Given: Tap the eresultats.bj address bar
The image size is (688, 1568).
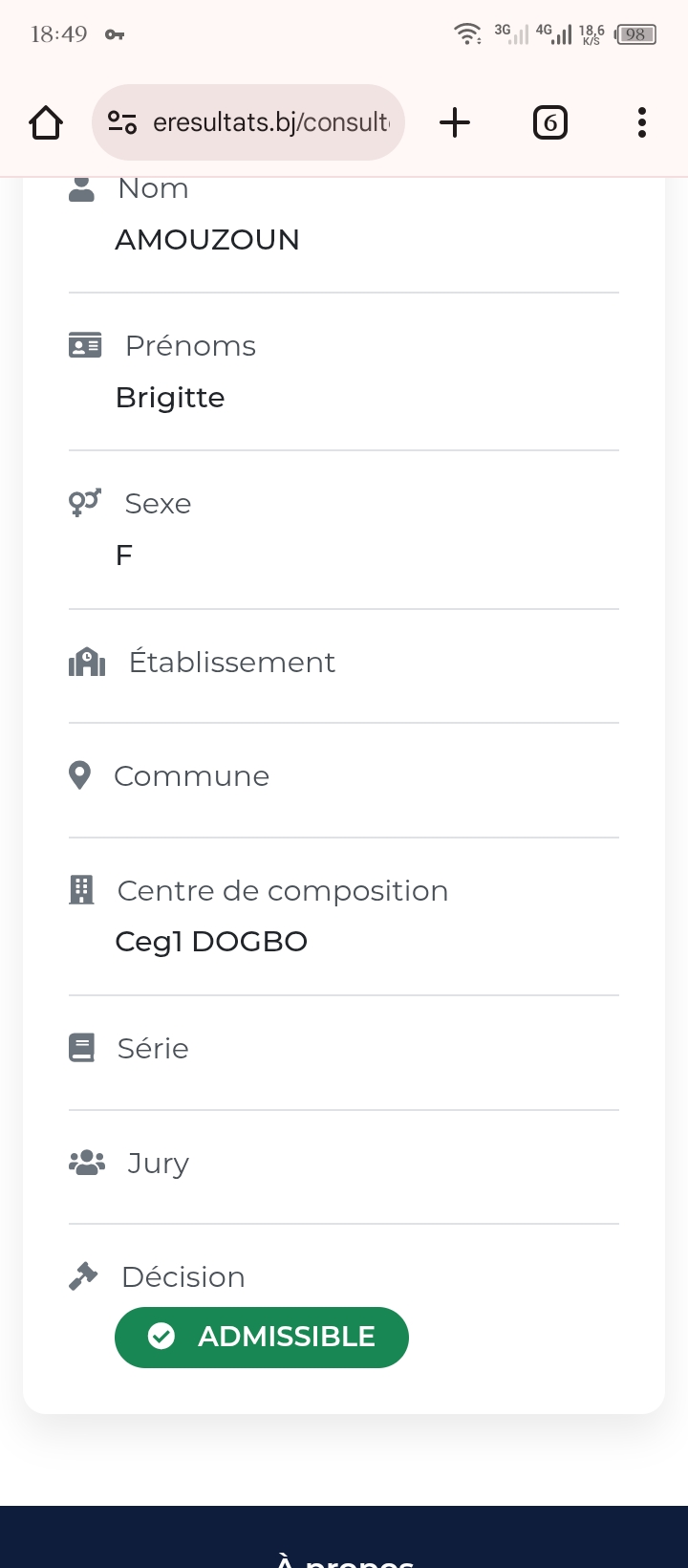Looking at the screenshot, I should pos(271,122).
